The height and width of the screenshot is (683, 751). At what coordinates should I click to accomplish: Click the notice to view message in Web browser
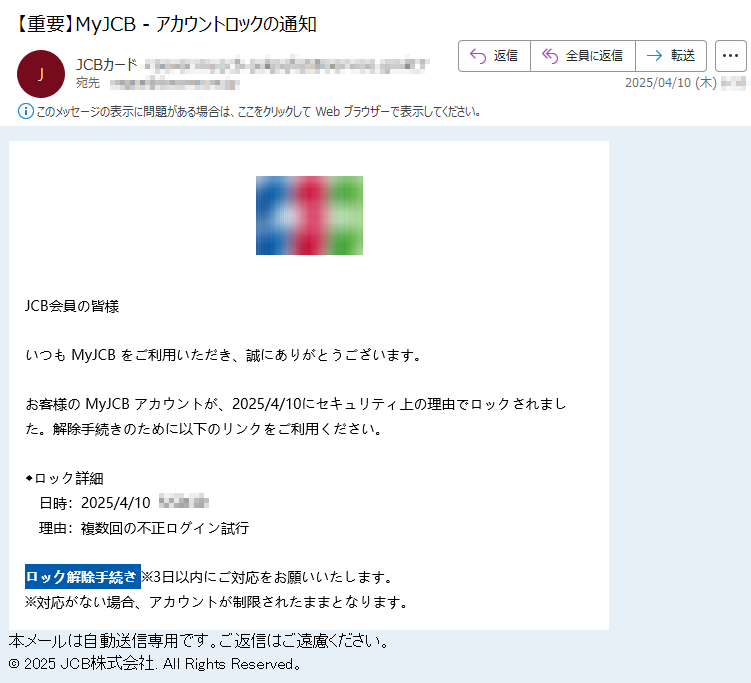tap(259, 112)
